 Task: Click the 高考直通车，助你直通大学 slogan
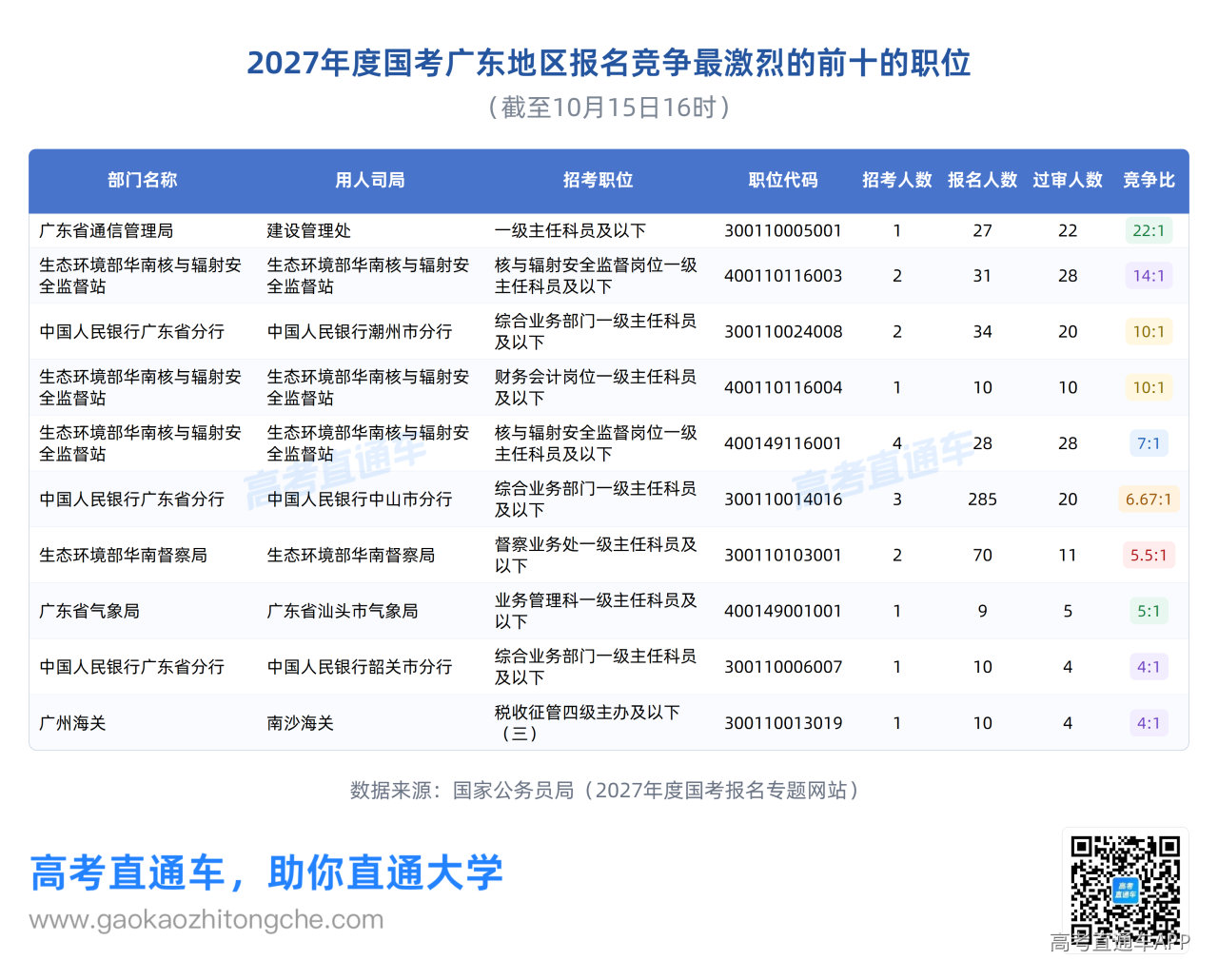tap(266, 872)
